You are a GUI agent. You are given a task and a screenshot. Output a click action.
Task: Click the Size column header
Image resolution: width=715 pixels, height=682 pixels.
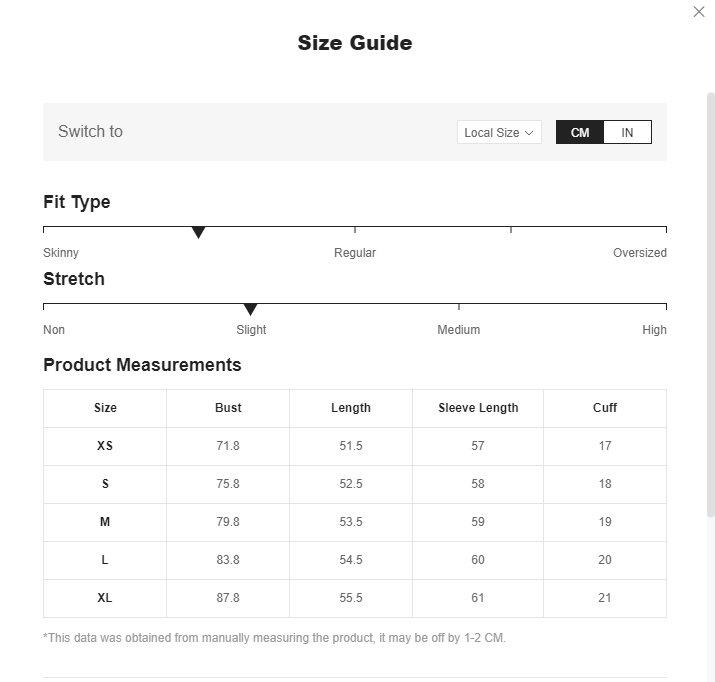105,408
